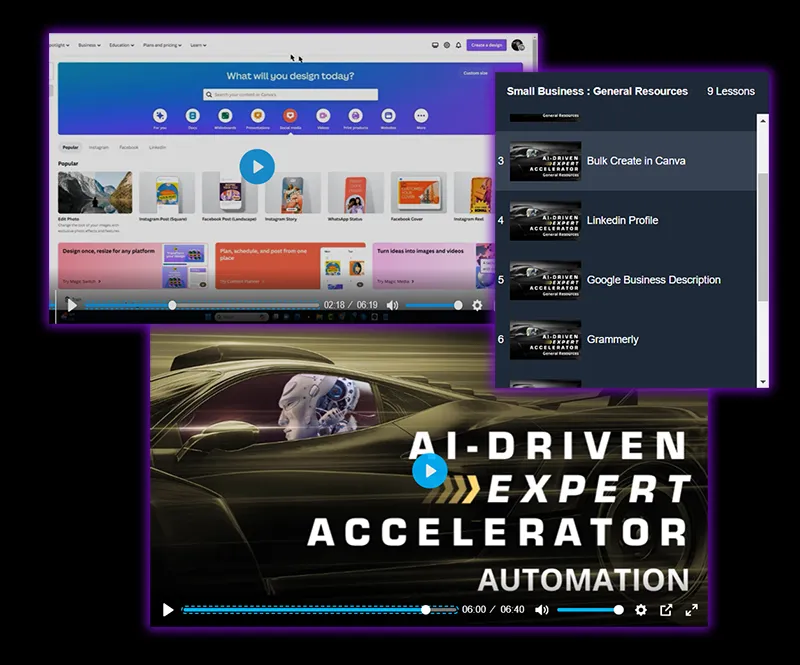
Task: Expand the Business dropdown menu
Action: tap(89, 45)
